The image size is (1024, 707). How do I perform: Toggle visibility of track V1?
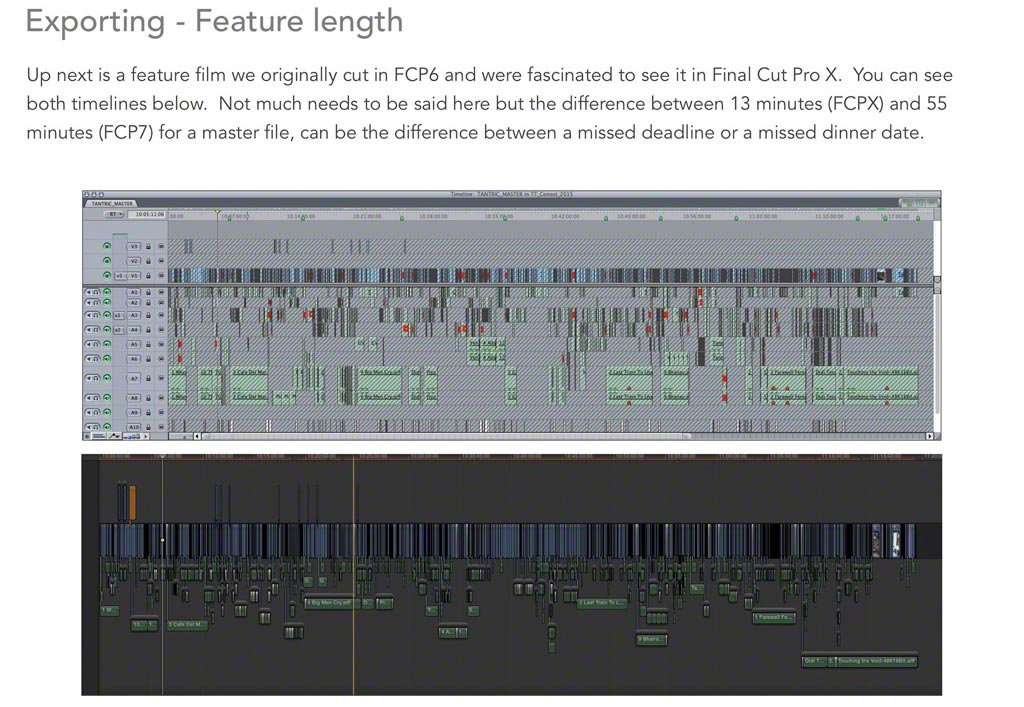(x=107, y=275)
